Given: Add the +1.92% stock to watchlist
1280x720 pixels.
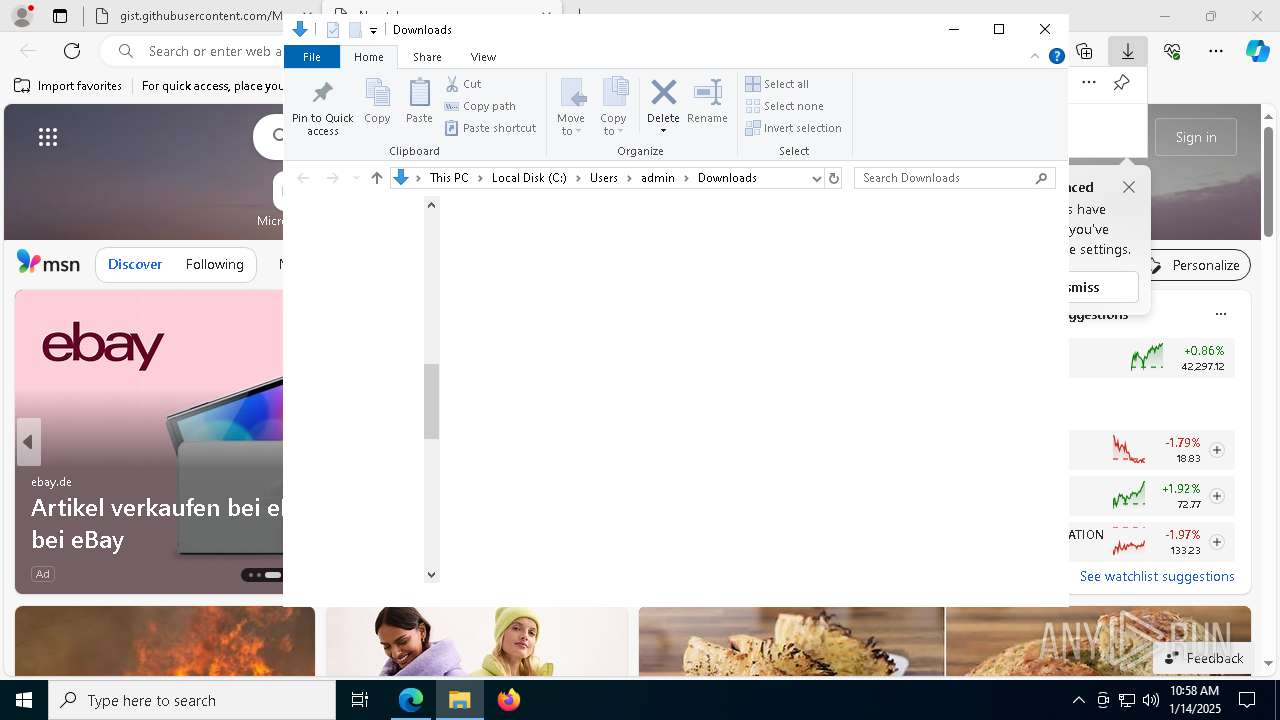Looking at the screenshot, I should [1217, 496].
